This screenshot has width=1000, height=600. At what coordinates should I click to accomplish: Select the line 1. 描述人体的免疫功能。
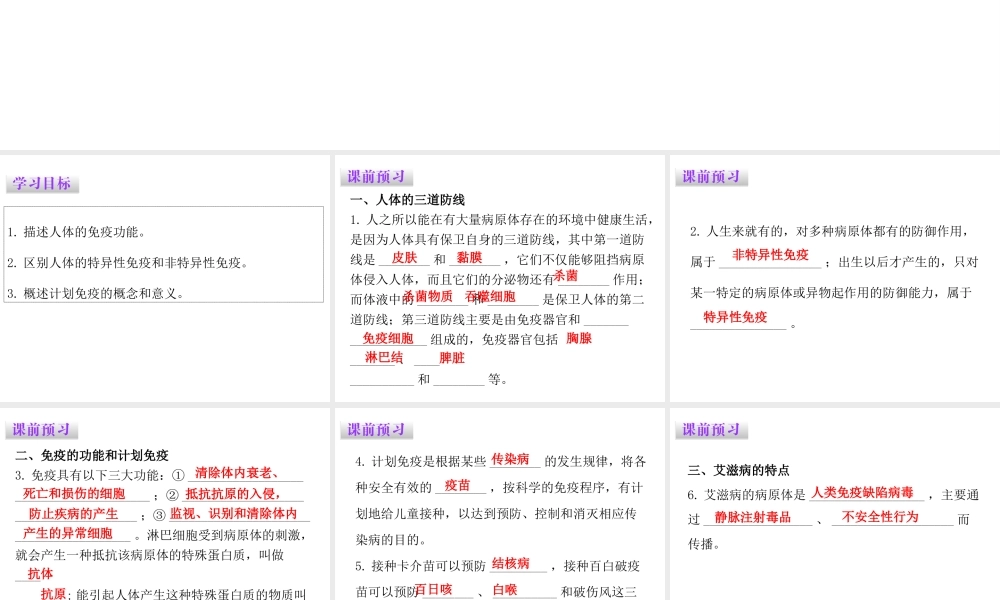tap(77, 232)
